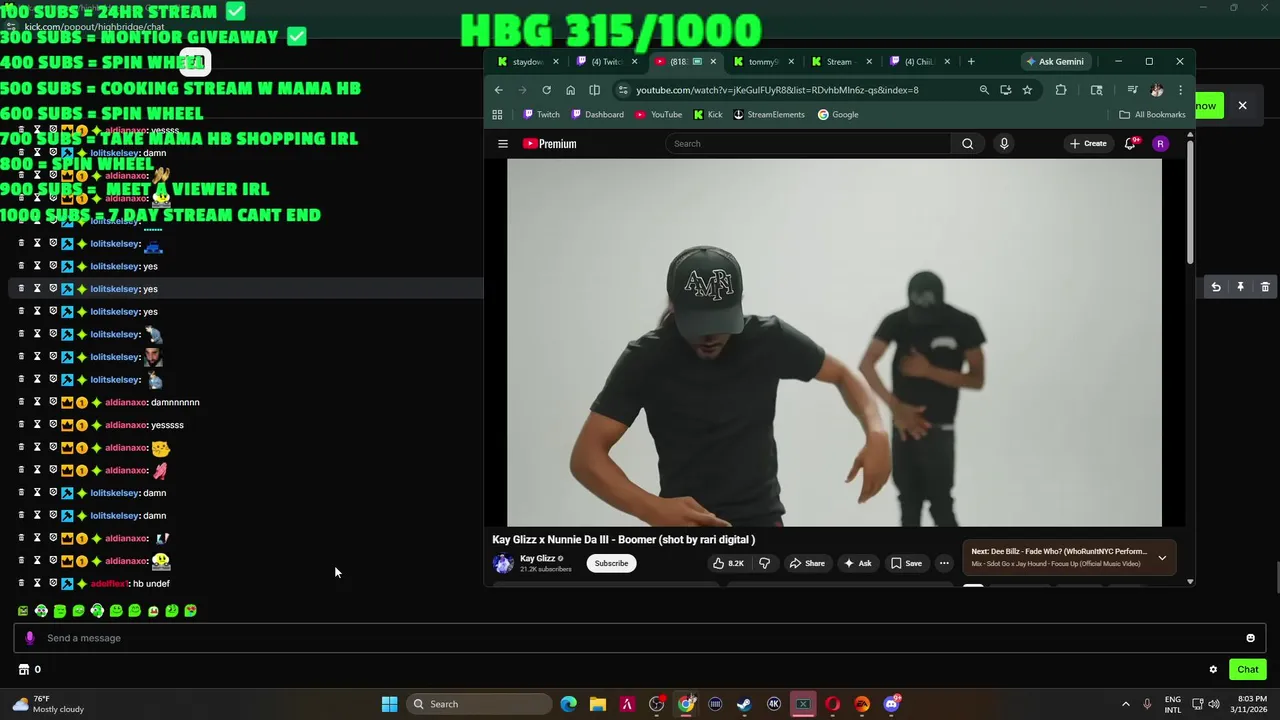This screenshot has width=1280, height=720.
Task: Delete highlighted message via right trash icon
Action: pyautogui.click(x=1265, y=287)
